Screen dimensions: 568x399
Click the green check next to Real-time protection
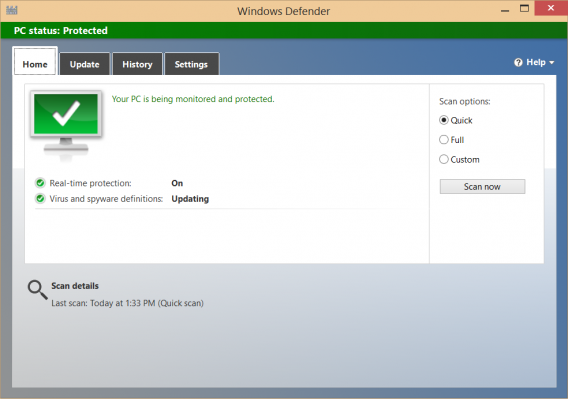tap(40, 183)
